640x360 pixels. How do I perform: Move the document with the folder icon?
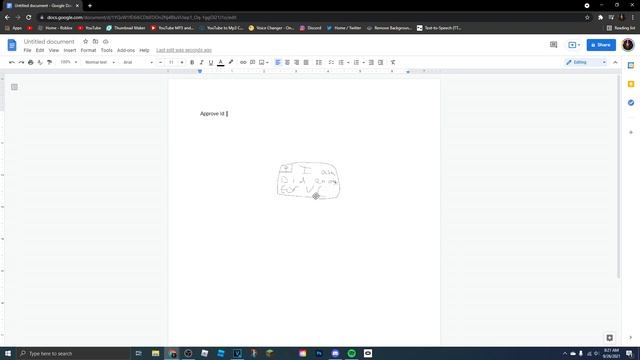tap(96, 42)
